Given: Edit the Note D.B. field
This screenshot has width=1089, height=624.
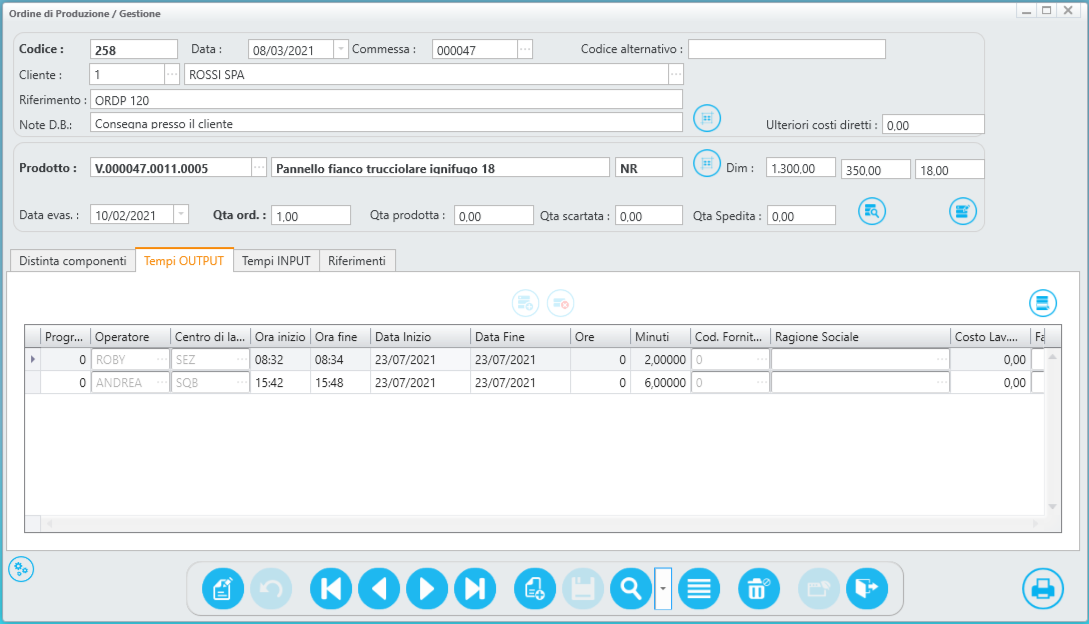Looking at the screenshot, I should (386, 123).
